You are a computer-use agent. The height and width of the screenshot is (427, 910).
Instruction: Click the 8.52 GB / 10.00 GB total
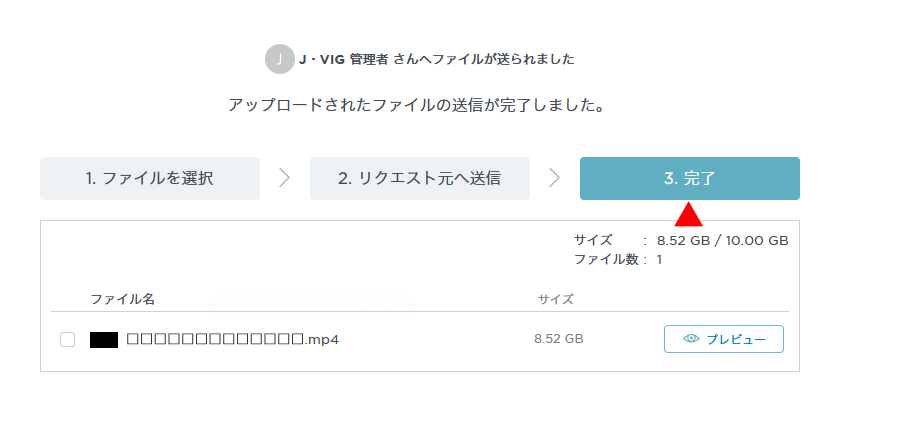click(723, 240)
